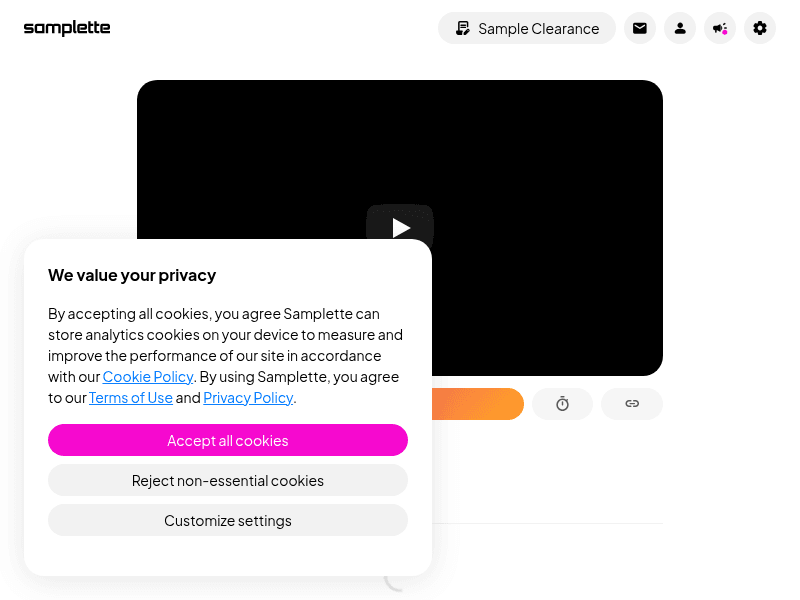The image size is (800, 600).
Task: Click the orange gradient button below video
Action: [x=478, y=404]
